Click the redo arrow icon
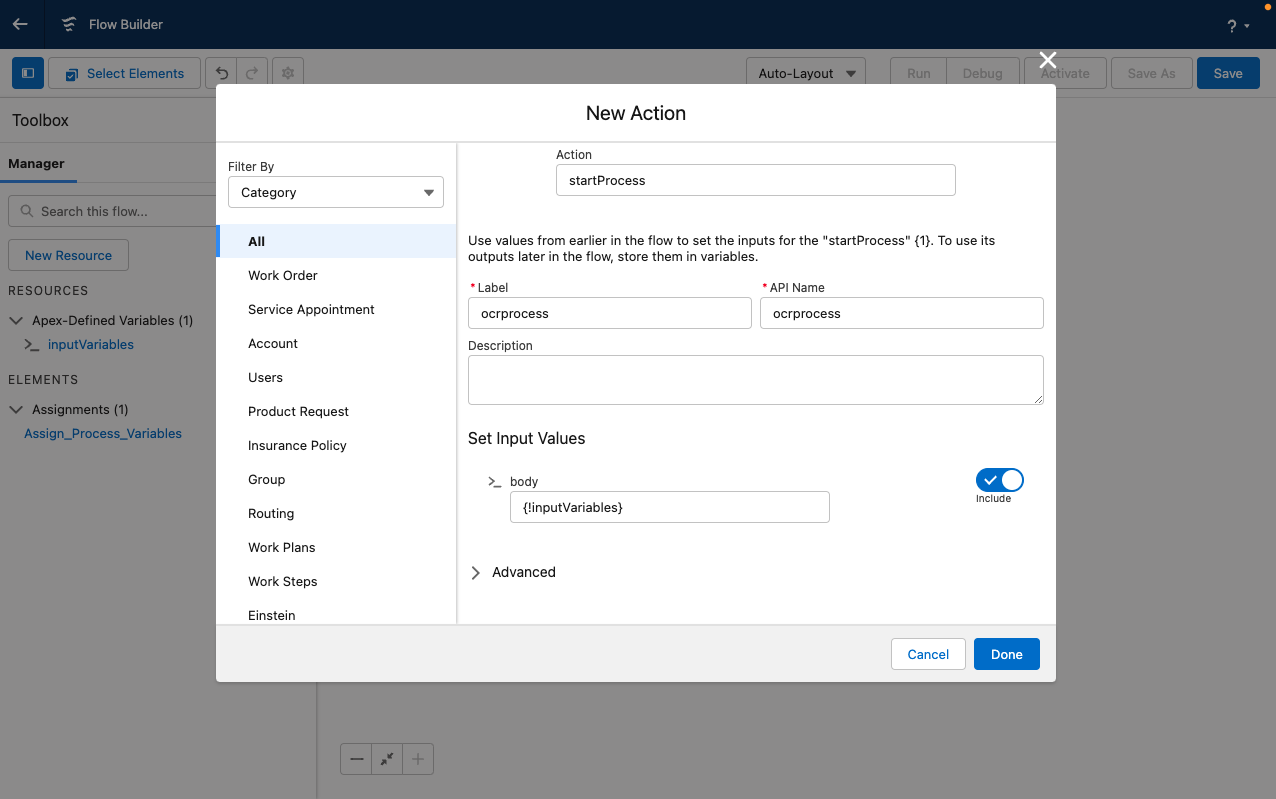 (x=253, y=73)
